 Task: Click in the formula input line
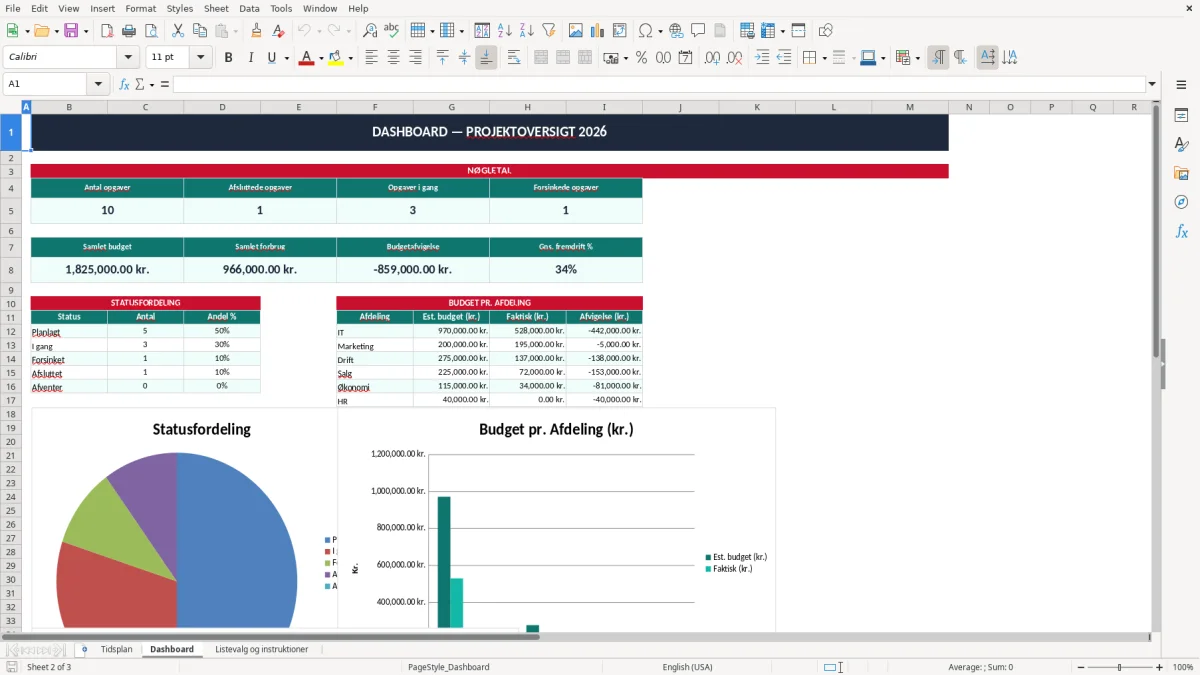(659, 84)
